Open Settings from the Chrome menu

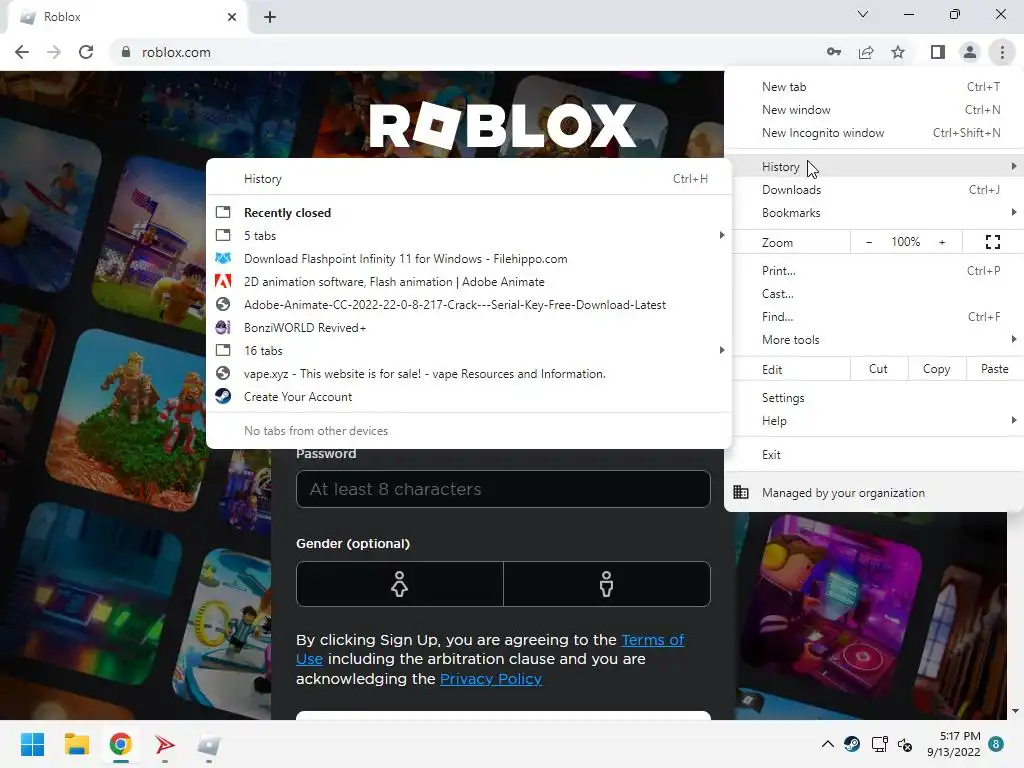(x=874, y=398)
